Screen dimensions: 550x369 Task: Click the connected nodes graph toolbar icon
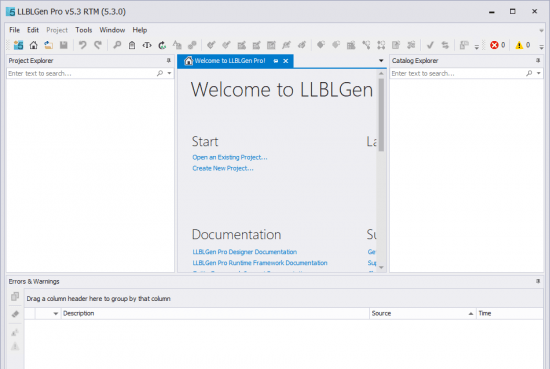pyautogui.click(x=366, y=45)
